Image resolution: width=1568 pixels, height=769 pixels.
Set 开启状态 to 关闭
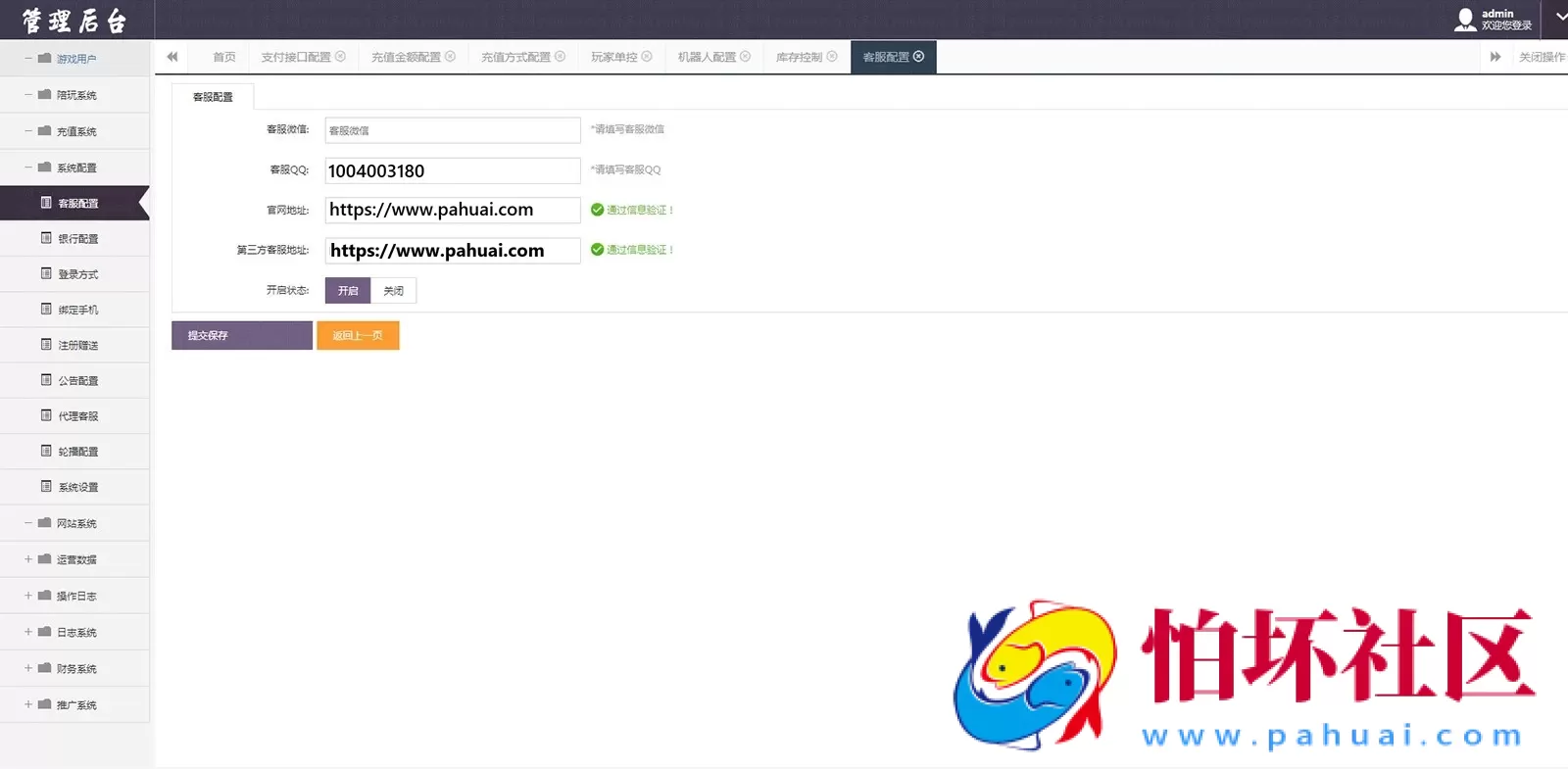[393, 291]
